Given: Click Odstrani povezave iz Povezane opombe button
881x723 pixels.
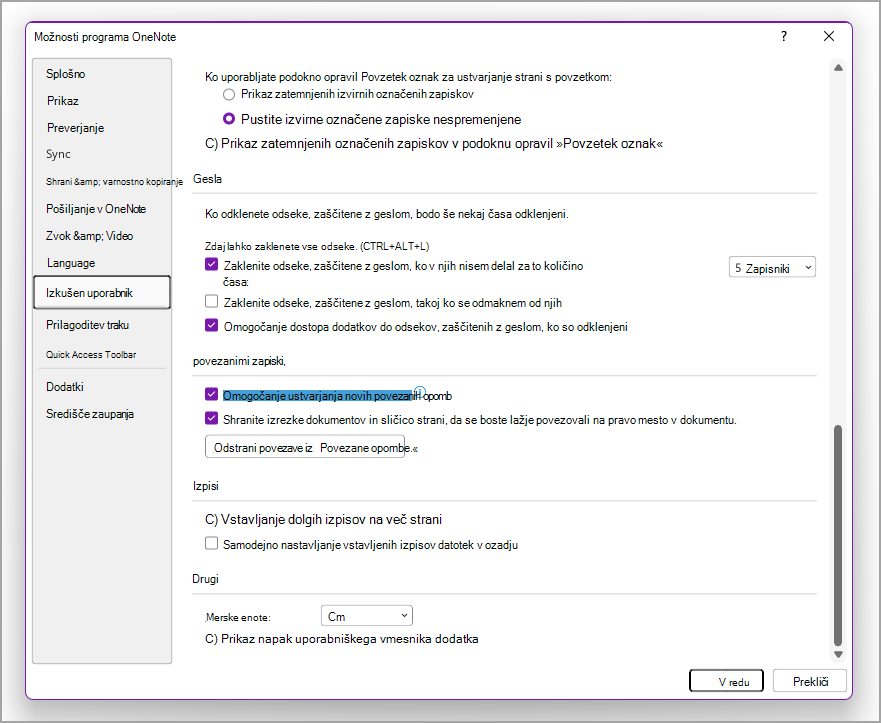Looking at the screenshot, I should [x=305, y=447].
